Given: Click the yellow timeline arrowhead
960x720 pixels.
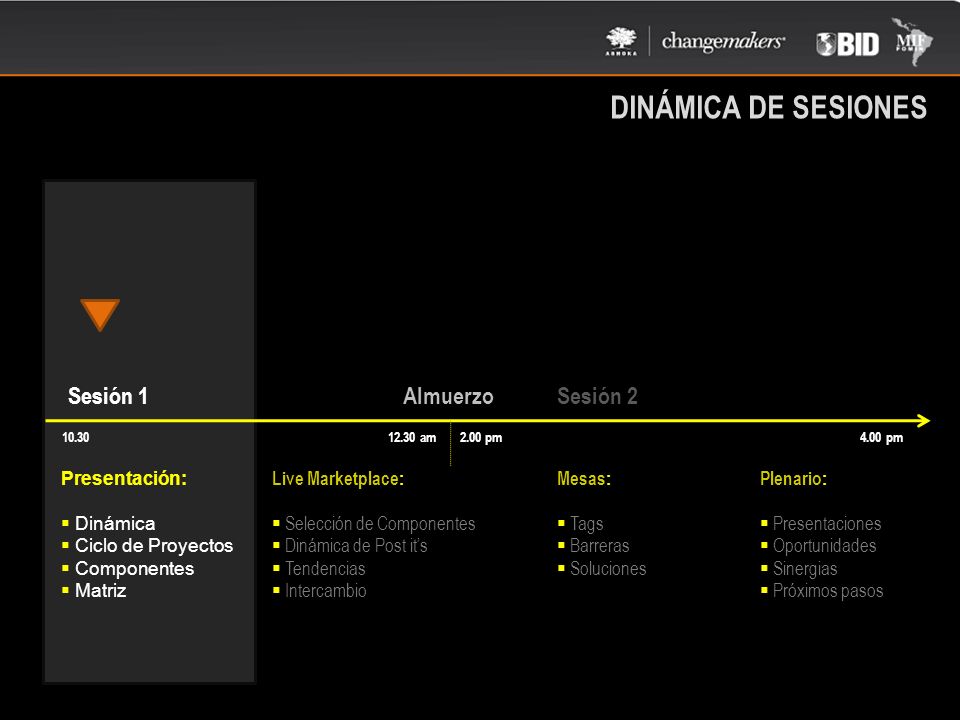Looking at the screenshot, I should pyautogui.click(x=923, y=421).
